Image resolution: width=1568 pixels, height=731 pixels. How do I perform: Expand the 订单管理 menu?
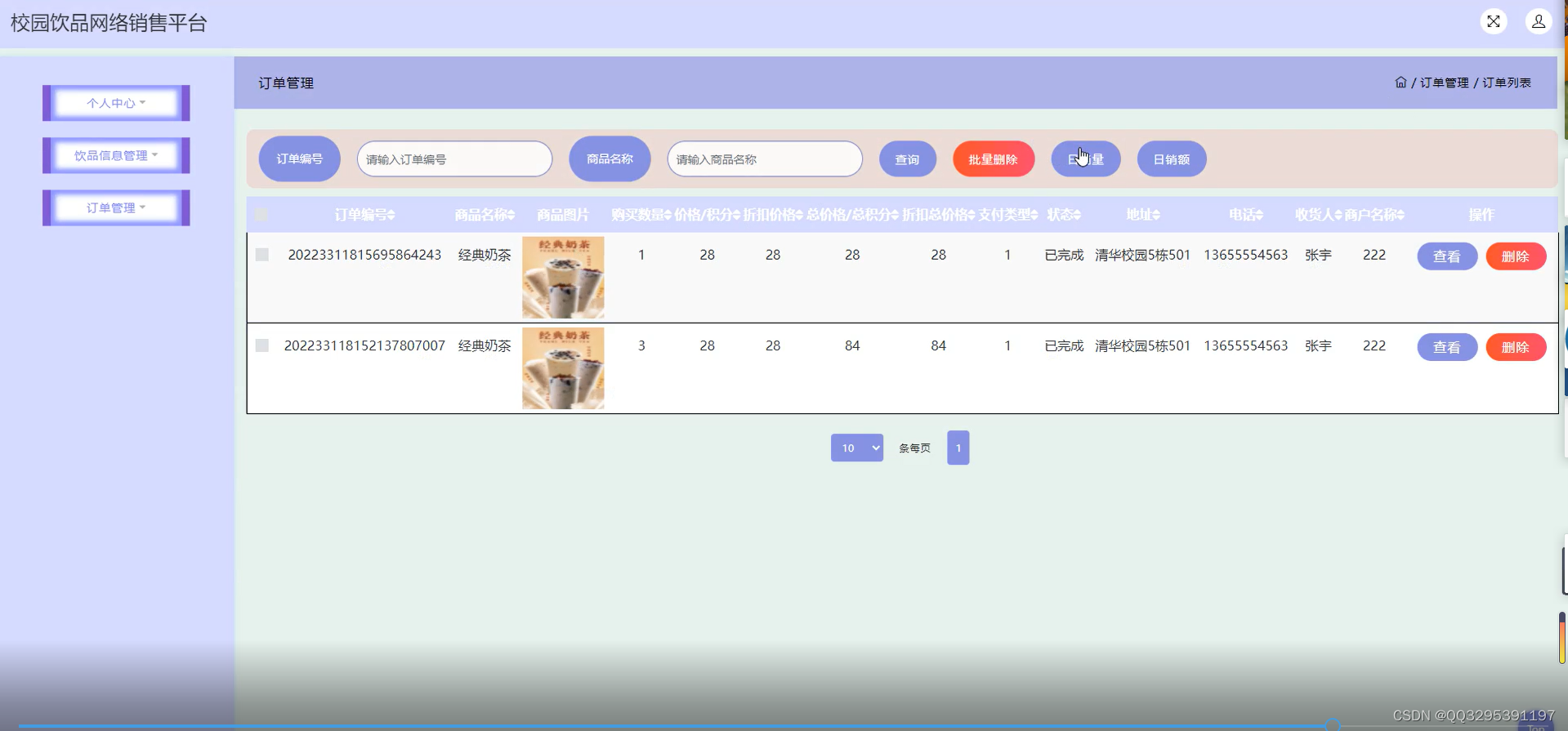pos(116,207)
